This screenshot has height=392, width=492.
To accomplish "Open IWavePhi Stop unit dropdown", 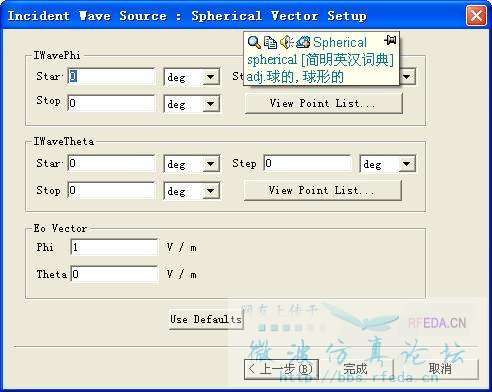I will pyautogui.click(x=210, y=104).
